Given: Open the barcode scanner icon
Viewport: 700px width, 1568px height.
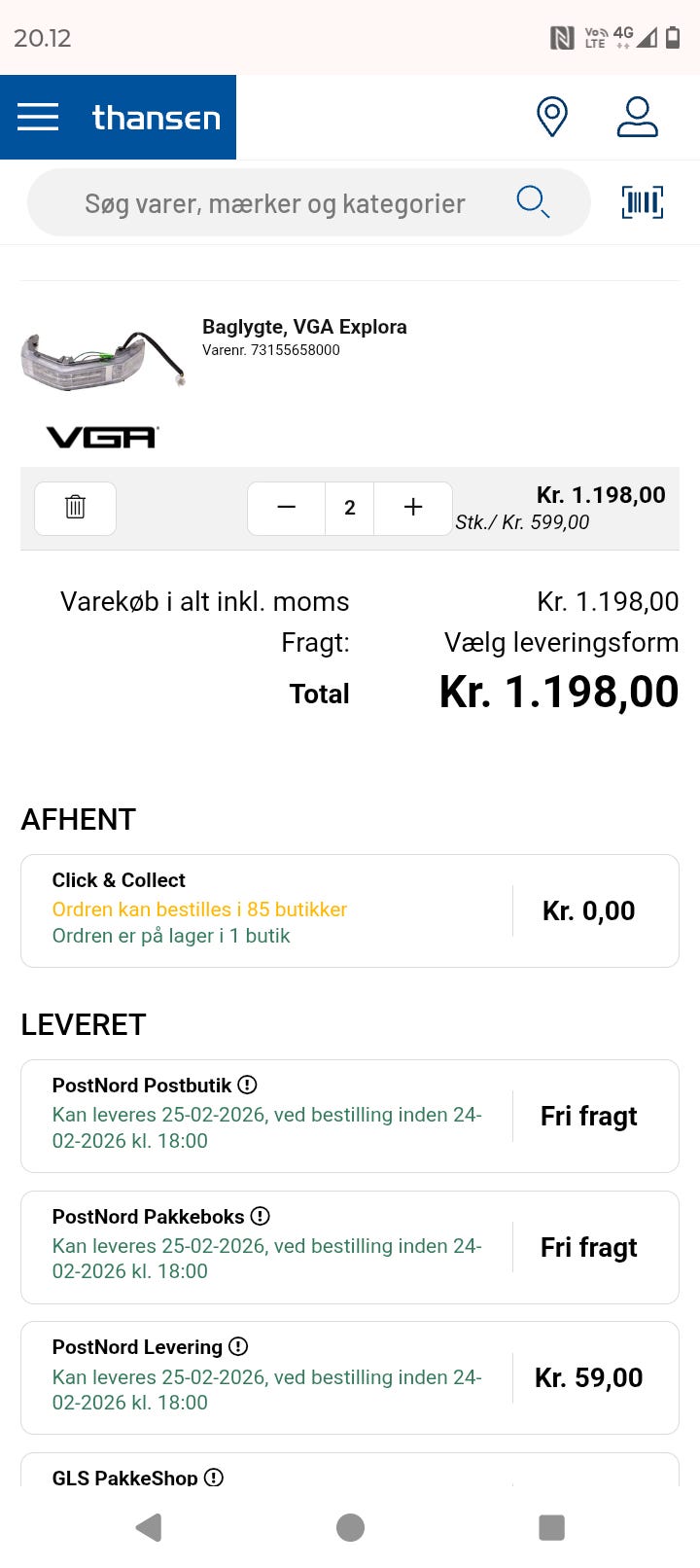Looking at the screenshot, I should point(642,202).
